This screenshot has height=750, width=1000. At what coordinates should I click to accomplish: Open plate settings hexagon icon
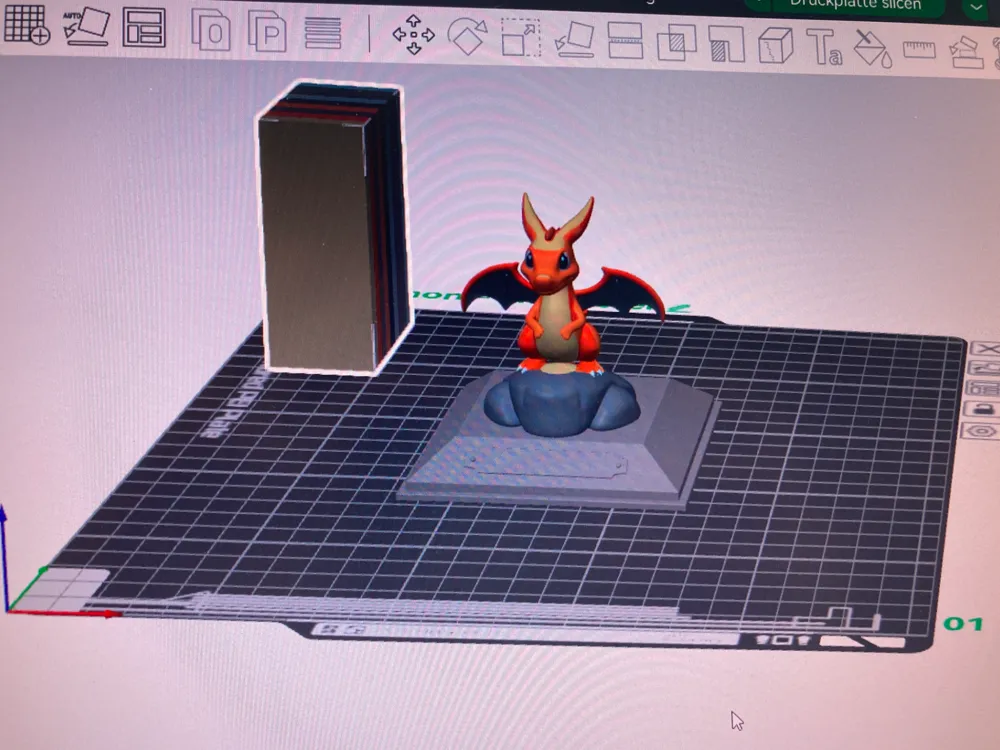pos(982,431)
